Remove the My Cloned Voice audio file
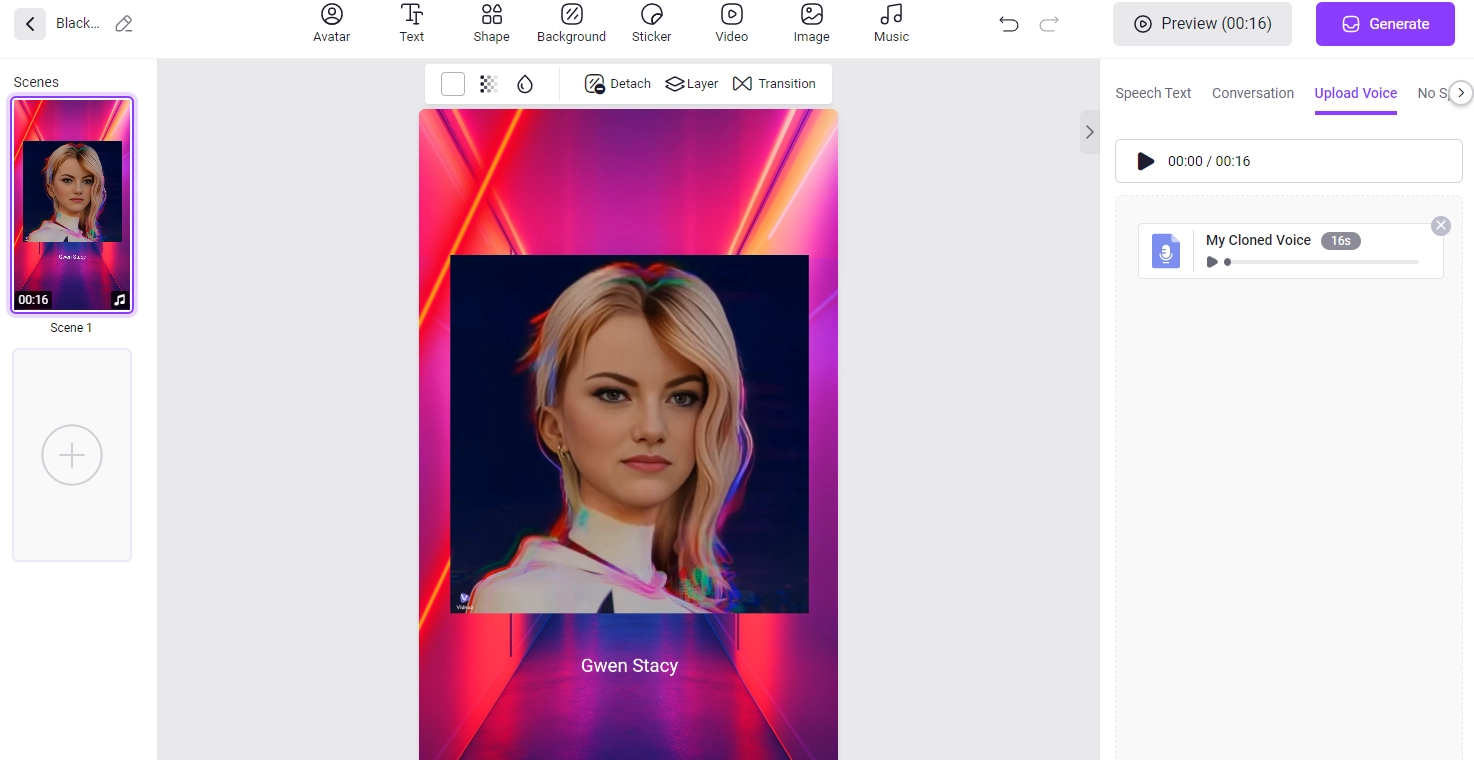 (x=1440, y=226)
